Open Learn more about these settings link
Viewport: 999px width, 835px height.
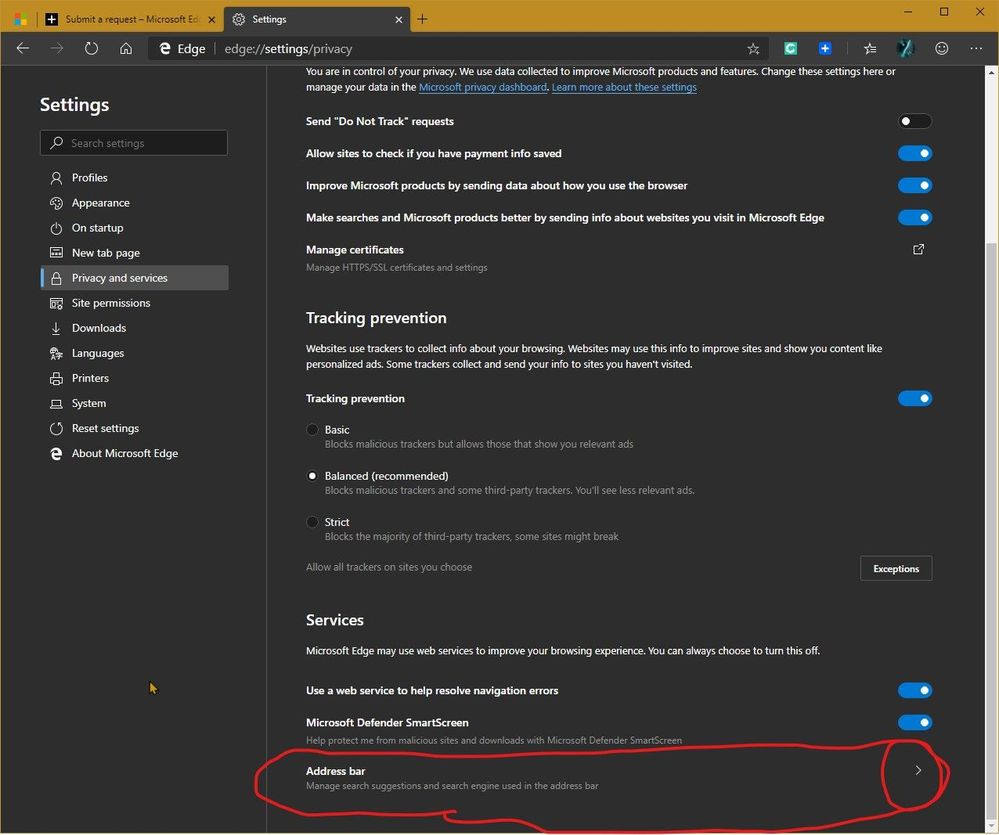624,87
